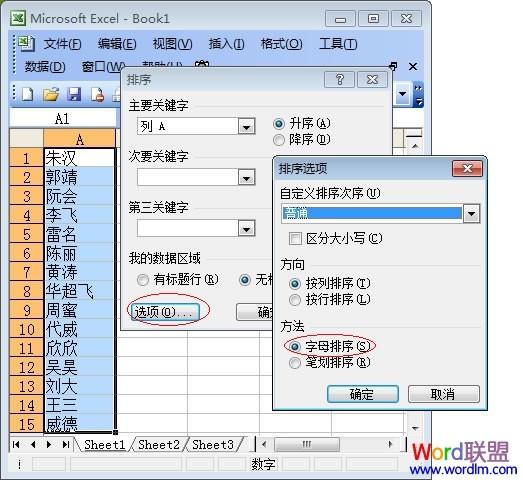Go to the last sheet navigation arrow
This screenshot has width=523, height=480.
click(x=66, y=444)
